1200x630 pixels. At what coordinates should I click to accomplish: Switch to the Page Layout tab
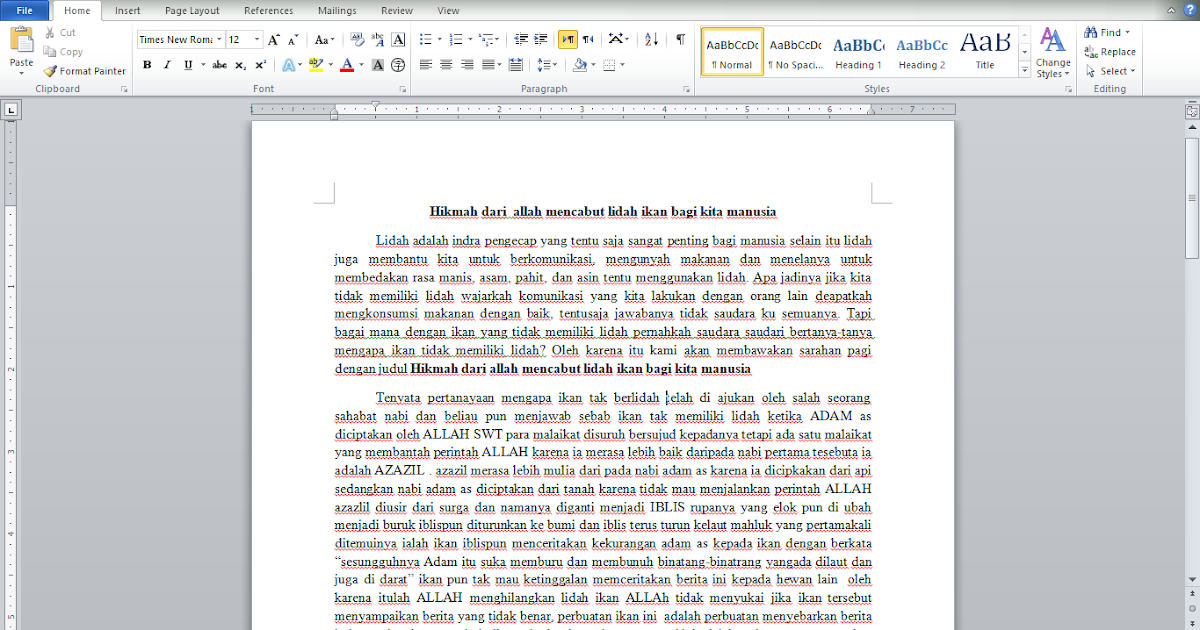[192, 10]
